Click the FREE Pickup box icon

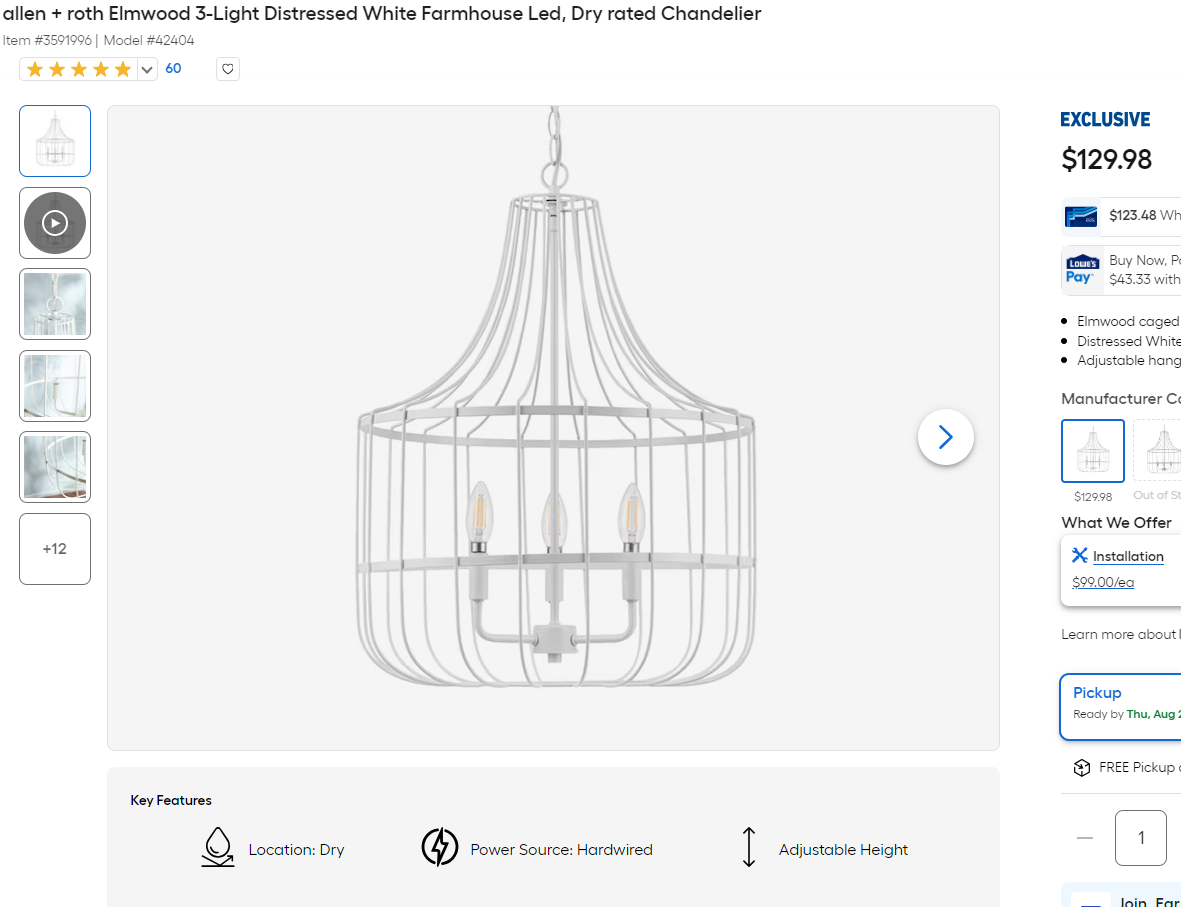point(1081,767)
